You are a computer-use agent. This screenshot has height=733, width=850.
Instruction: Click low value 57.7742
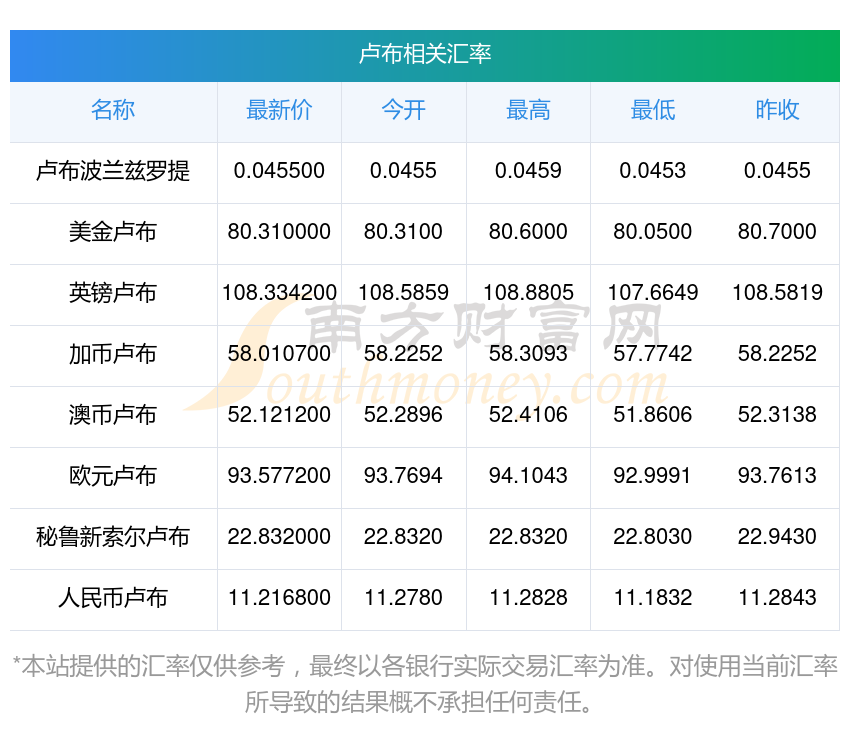click(653, 354)
